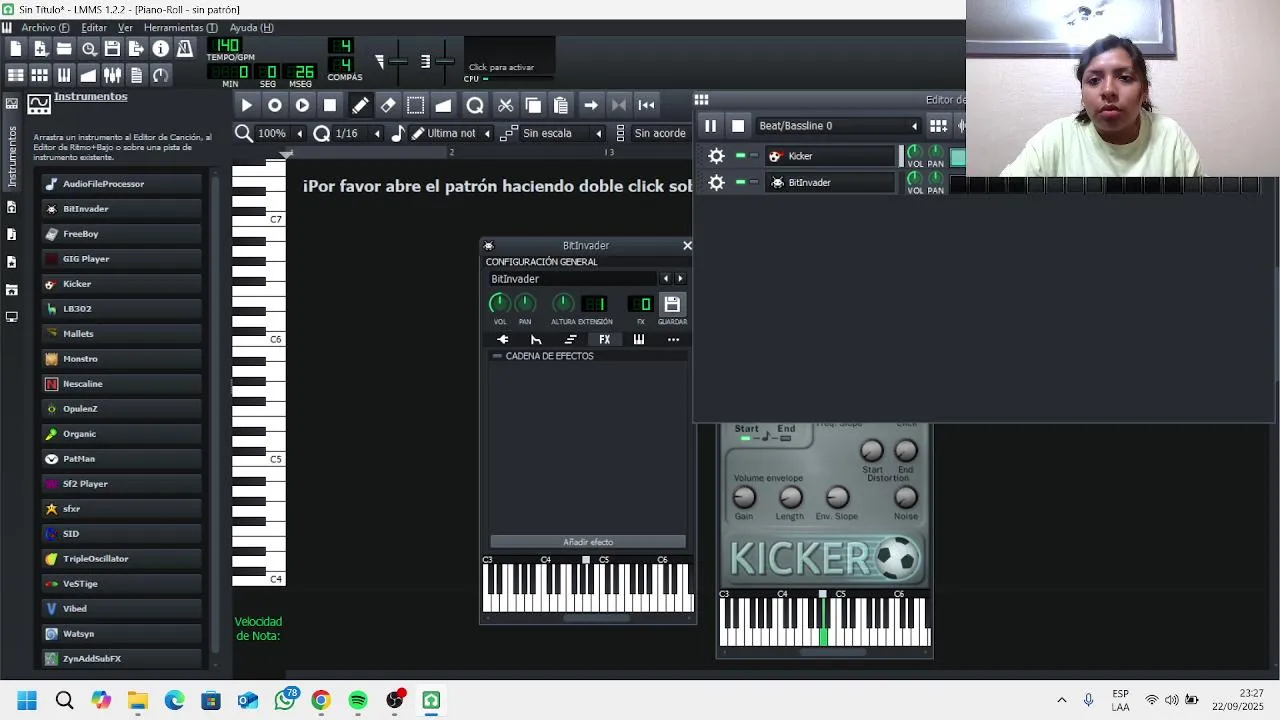Click the Export project icon
Viewport: 1280px width, 720px height.
136,49
